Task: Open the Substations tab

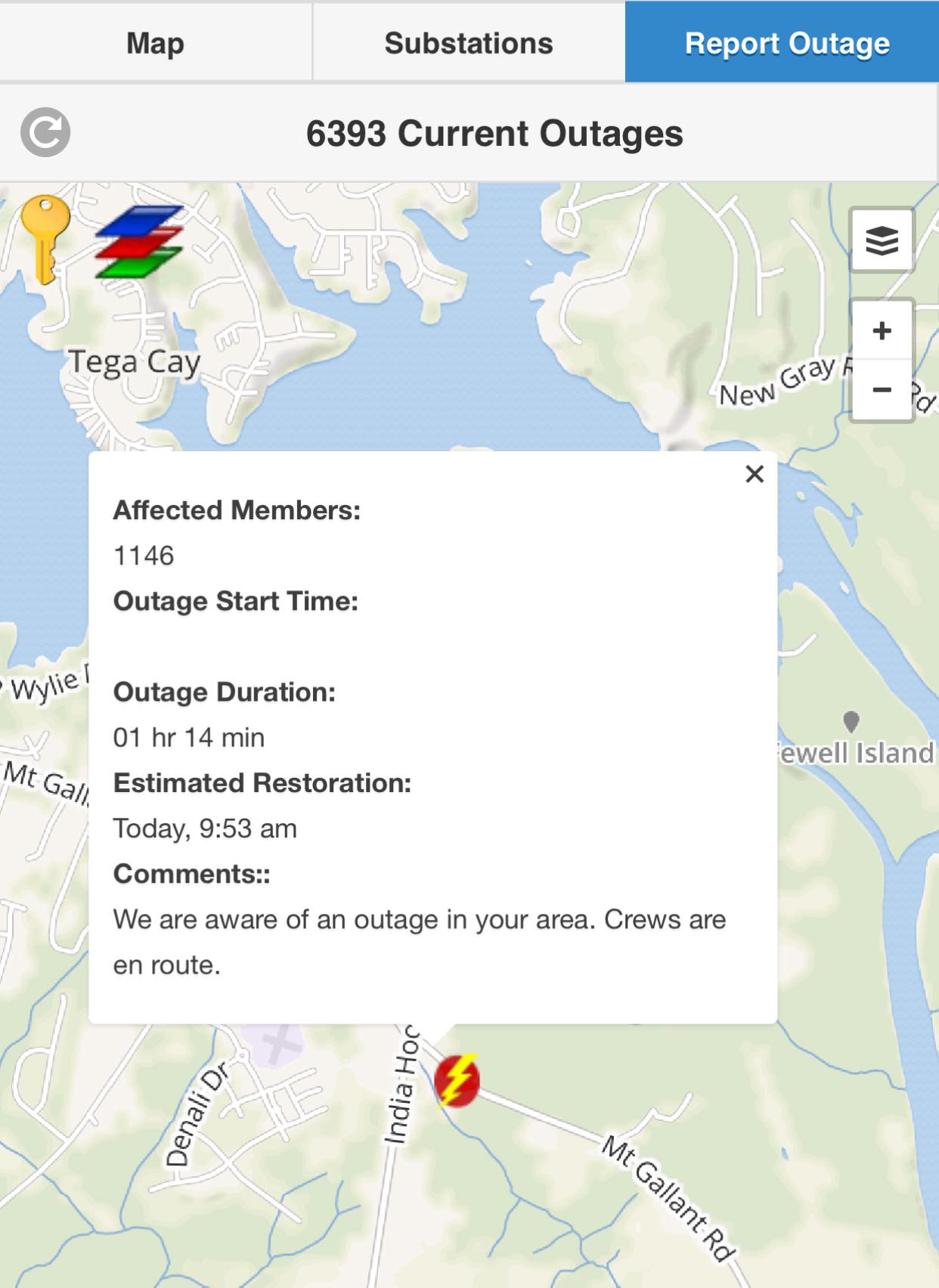Action: 469,43
